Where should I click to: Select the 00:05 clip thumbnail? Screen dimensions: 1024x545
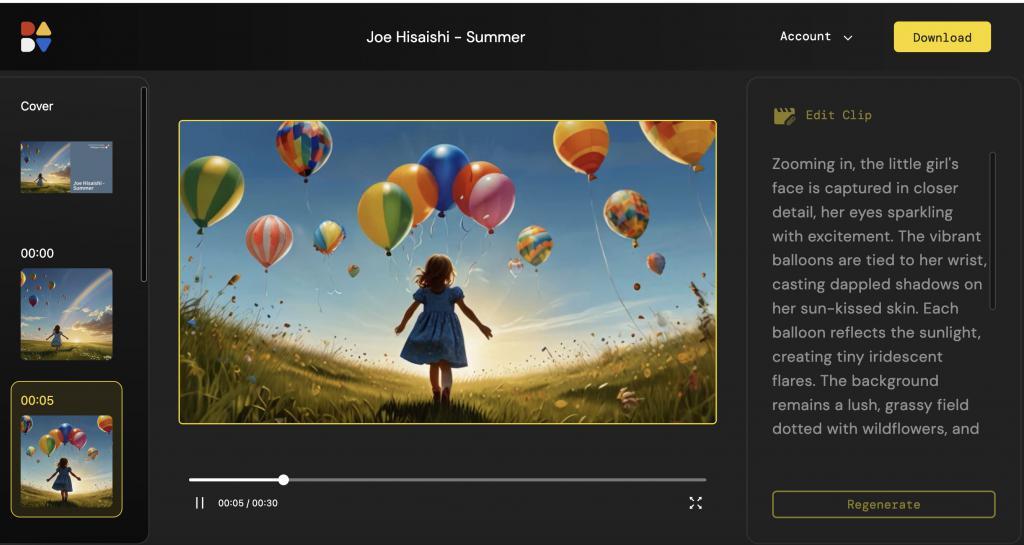pos(67,461)
